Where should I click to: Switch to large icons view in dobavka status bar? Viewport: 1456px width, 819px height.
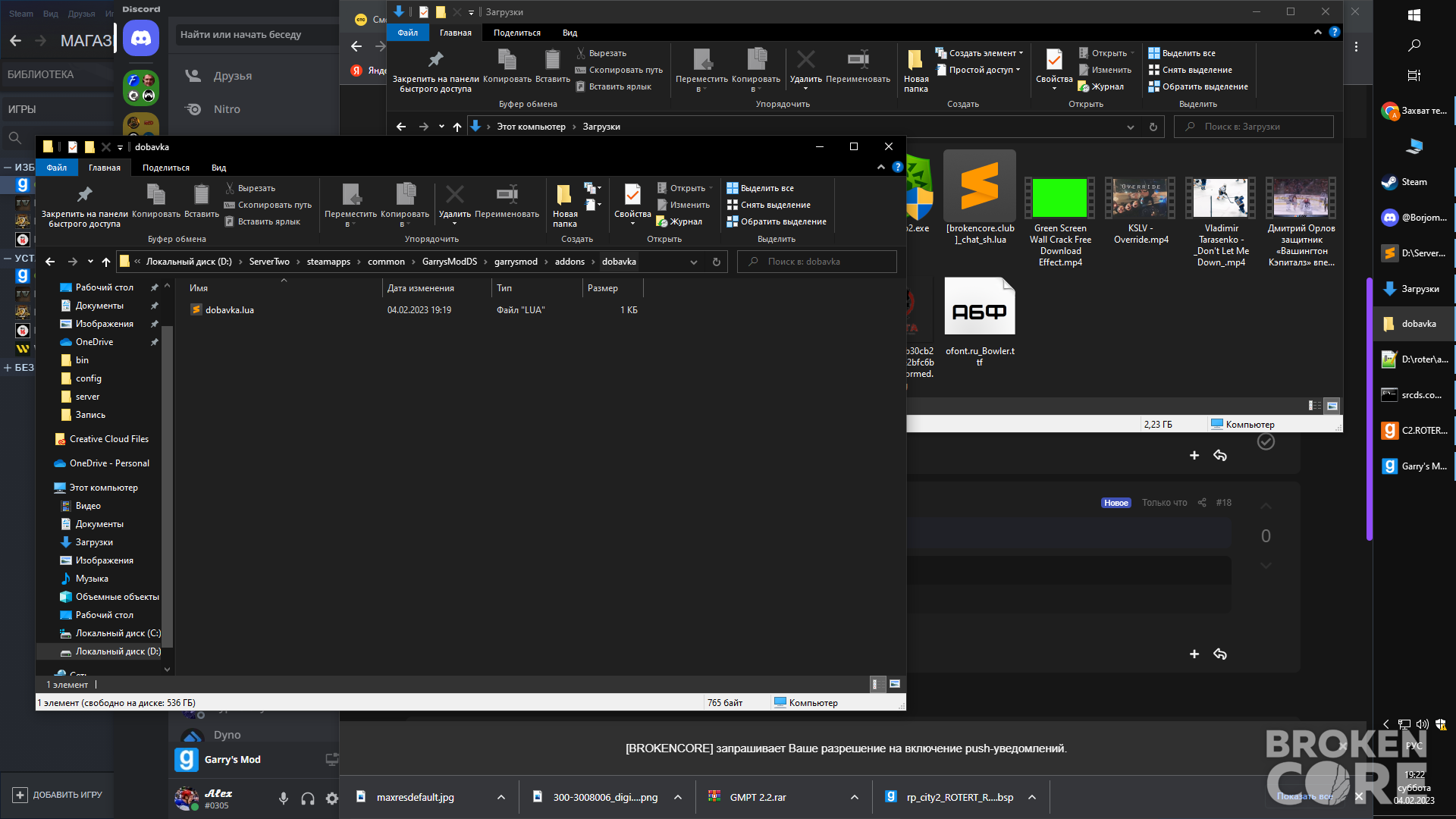pyautogui.click(x=895, y=684)
